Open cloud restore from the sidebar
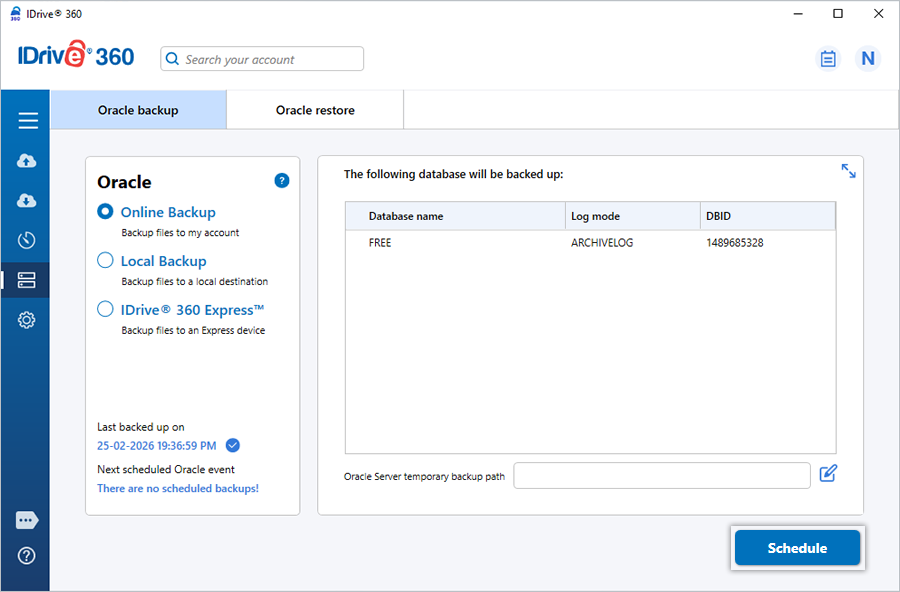900x592 pixels. pyautogui.click(x=27, y=201)
